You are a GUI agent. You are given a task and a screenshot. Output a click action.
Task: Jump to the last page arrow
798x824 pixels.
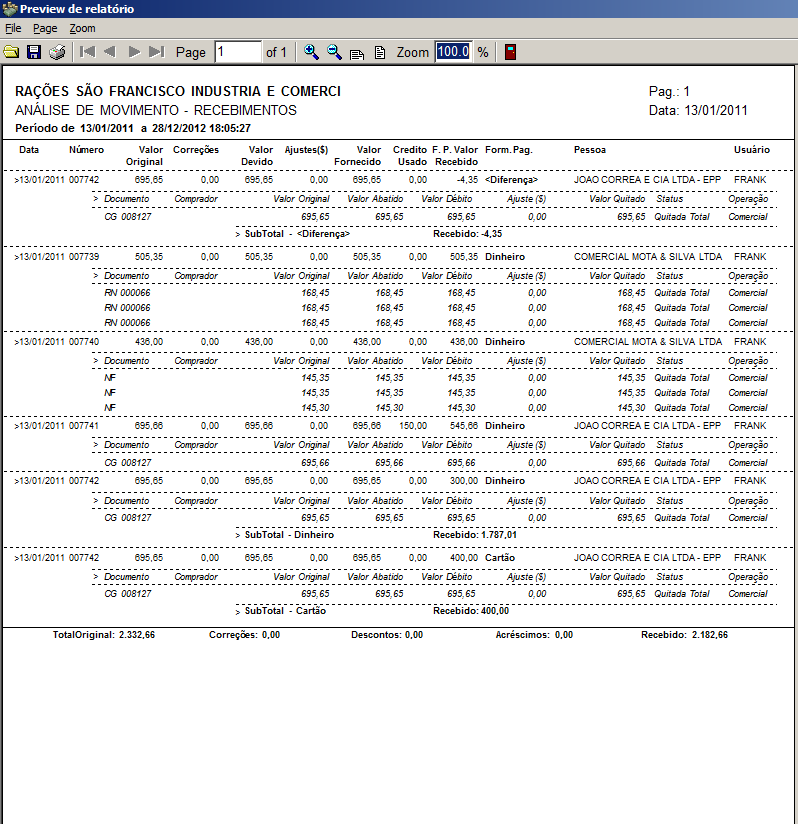click(x=156, y=52)
